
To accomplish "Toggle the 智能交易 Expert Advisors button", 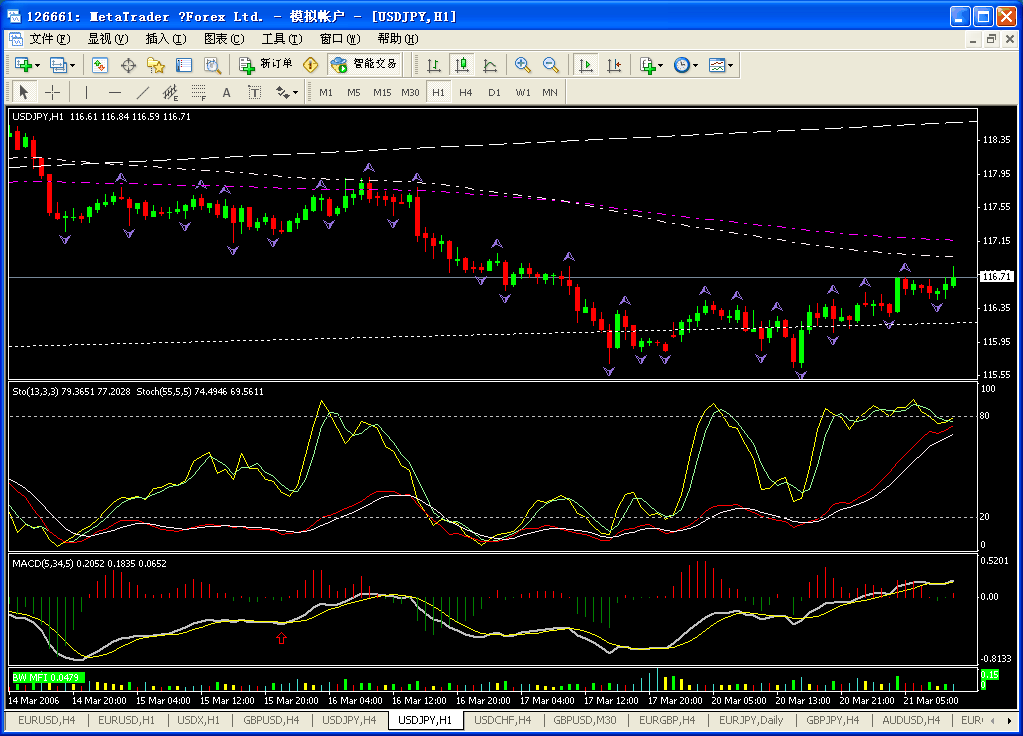I will [364, 65].
